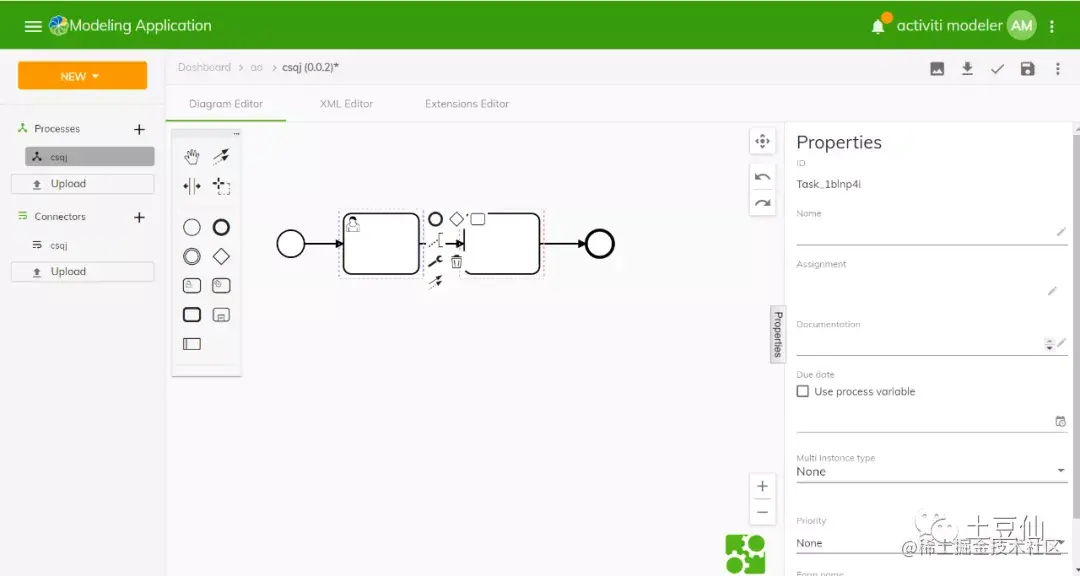Screen dimensions: 1080x576
Task: Open the hamburger navigation menu
Action: pyautogui.click(x=32, y=26)
